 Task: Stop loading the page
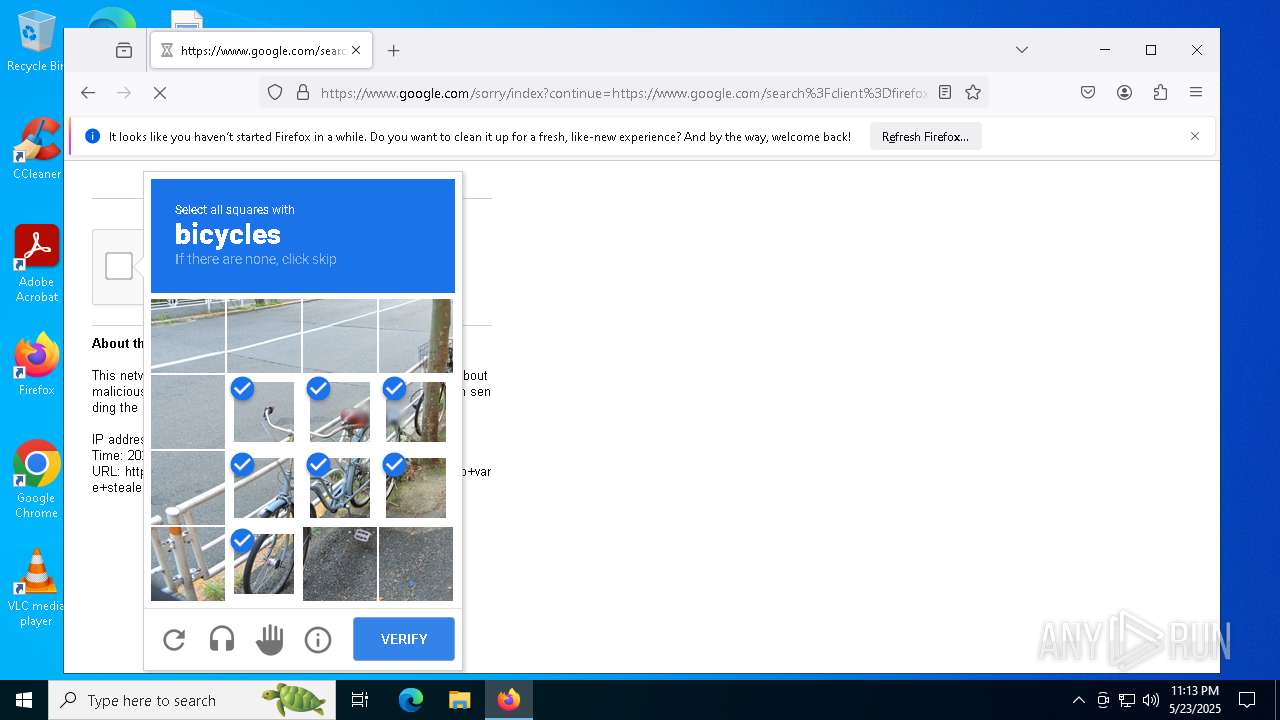point(160,93)
